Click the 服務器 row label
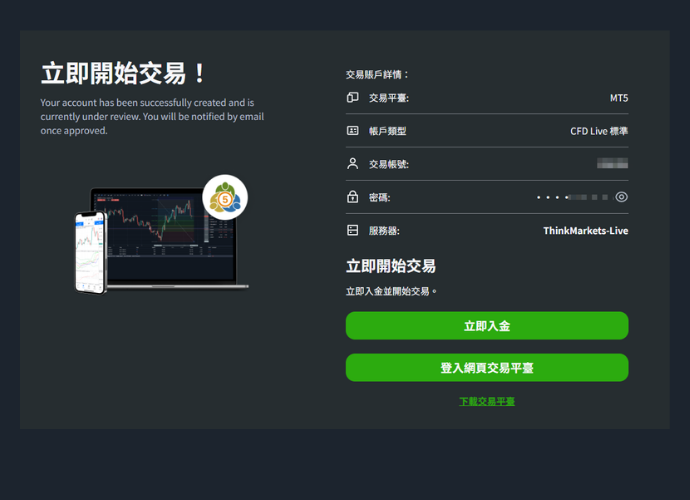 click(384, 231)
